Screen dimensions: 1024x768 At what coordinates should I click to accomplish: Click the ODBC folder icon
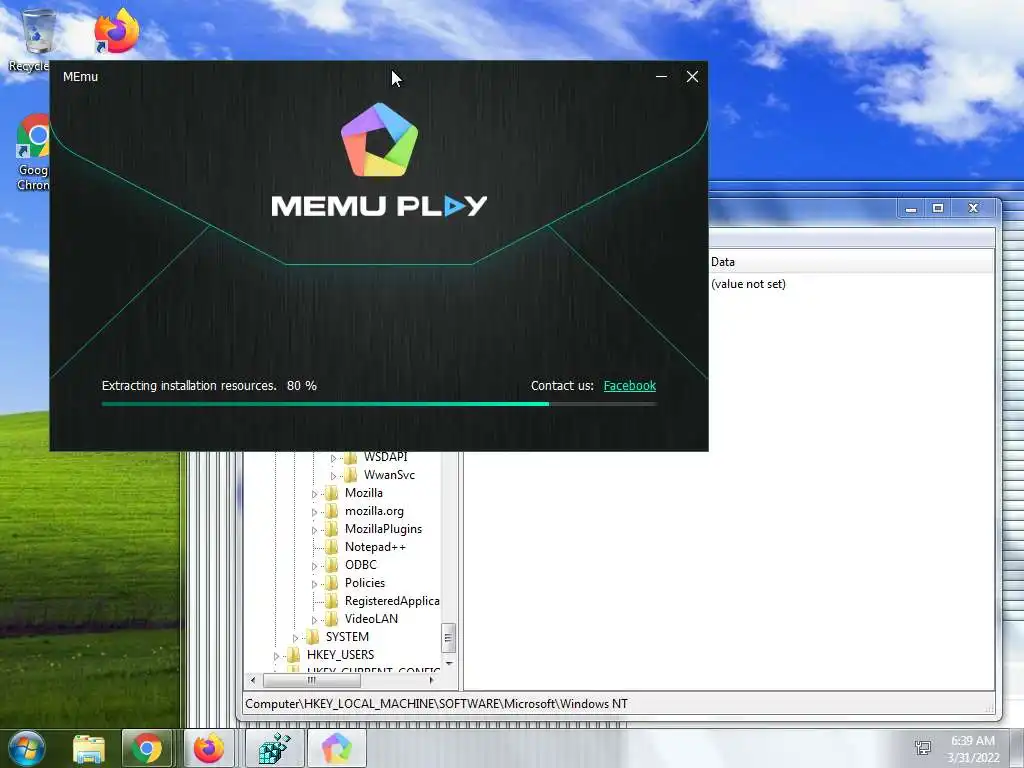(332, 565)
